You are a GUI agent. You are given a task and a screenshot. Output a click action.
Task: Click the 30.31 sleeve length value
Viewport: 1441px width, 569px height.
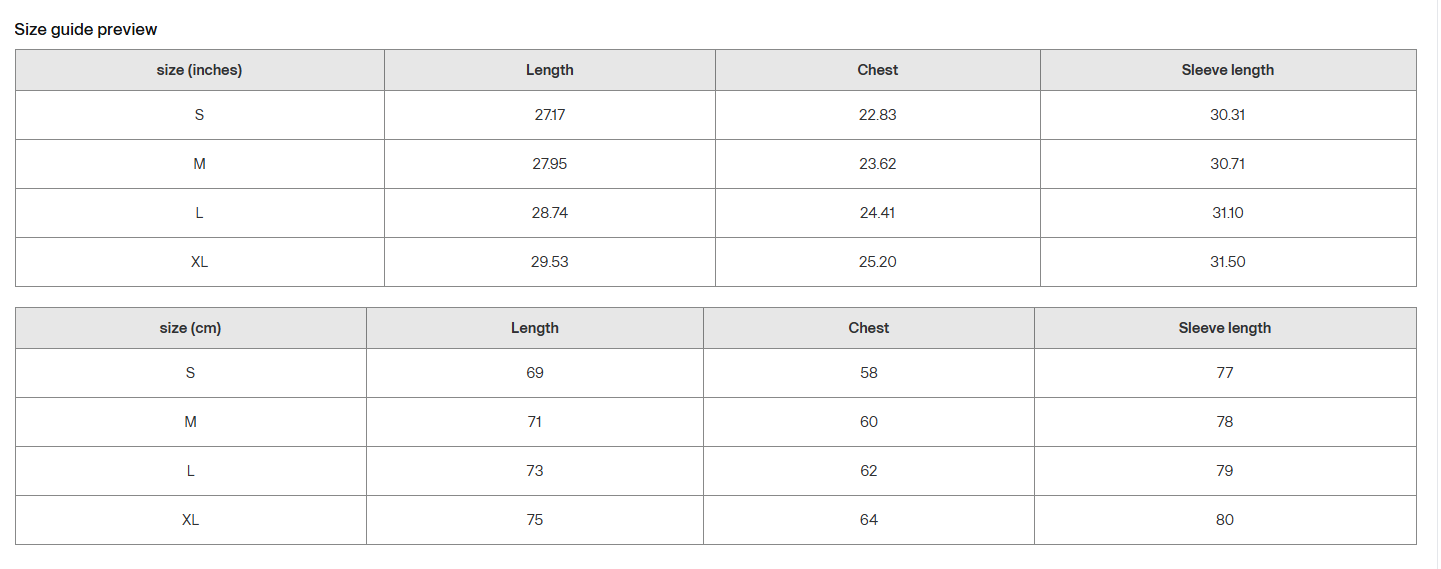1228,115
